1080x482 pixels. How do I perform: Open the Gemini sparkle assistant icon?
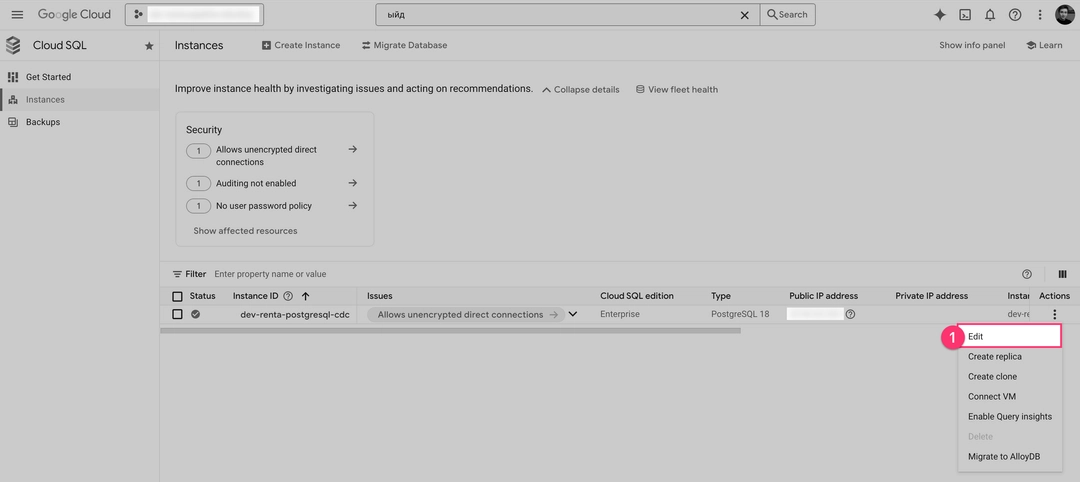point(939,14)
